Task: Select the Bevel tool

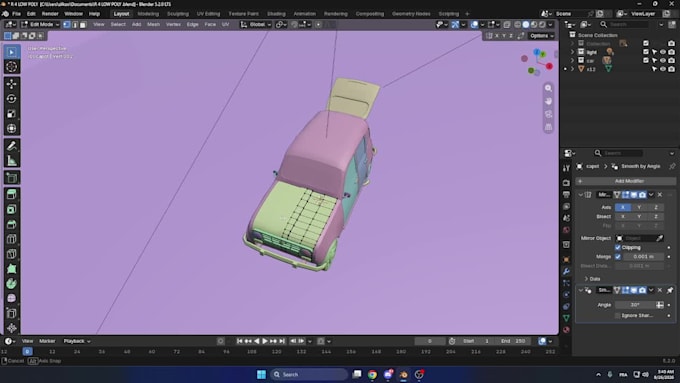Action: (12, 224)
